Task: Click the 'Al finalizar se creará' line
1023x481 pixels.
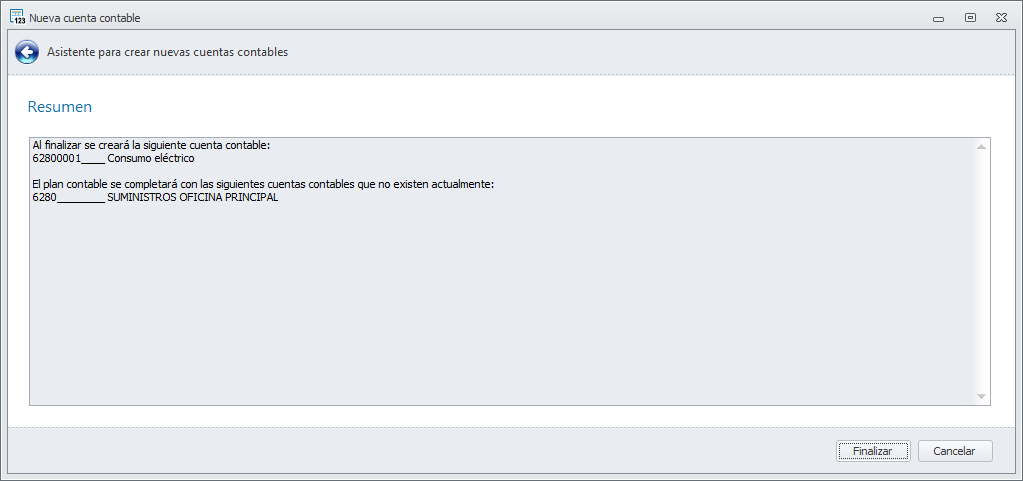Action: pos(151,145)
